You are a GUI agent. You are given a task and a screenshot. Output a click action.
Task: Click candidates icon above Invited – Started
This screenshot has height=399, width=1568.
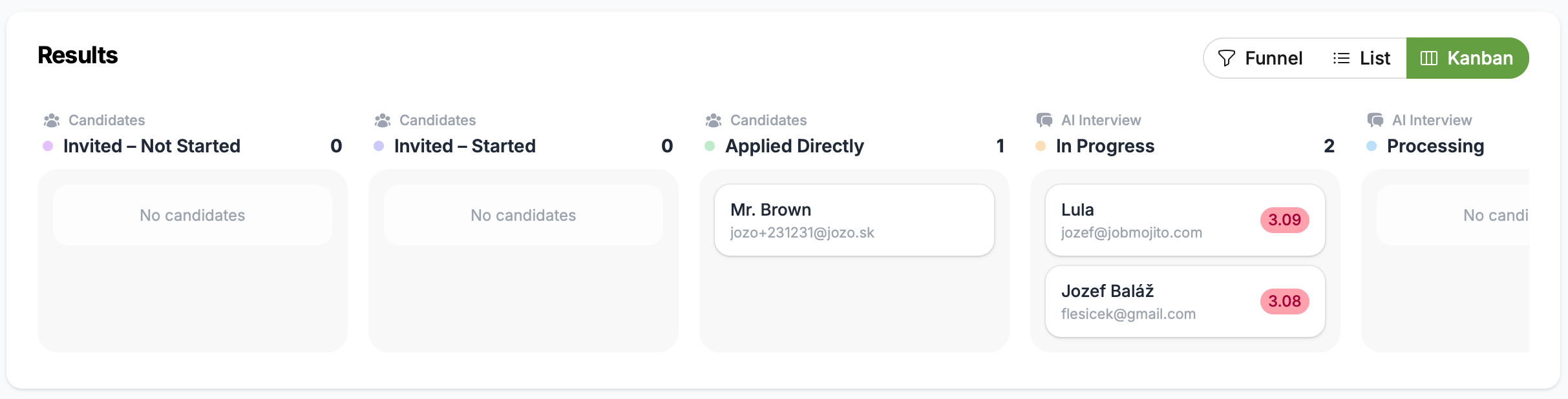coord(383,120)
